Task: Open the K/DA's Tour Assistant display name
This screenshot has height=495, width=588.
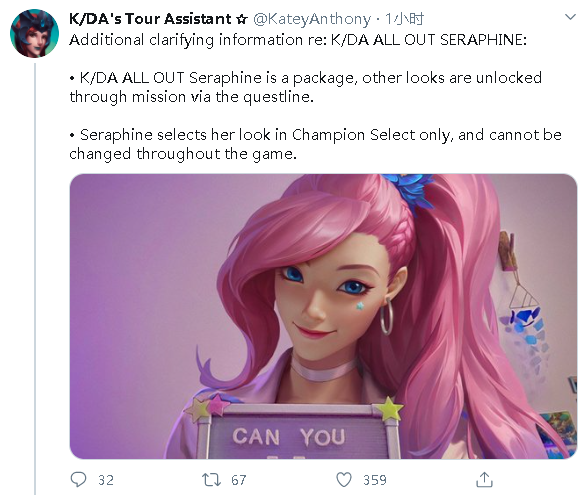Action: (x=150, y=19)
